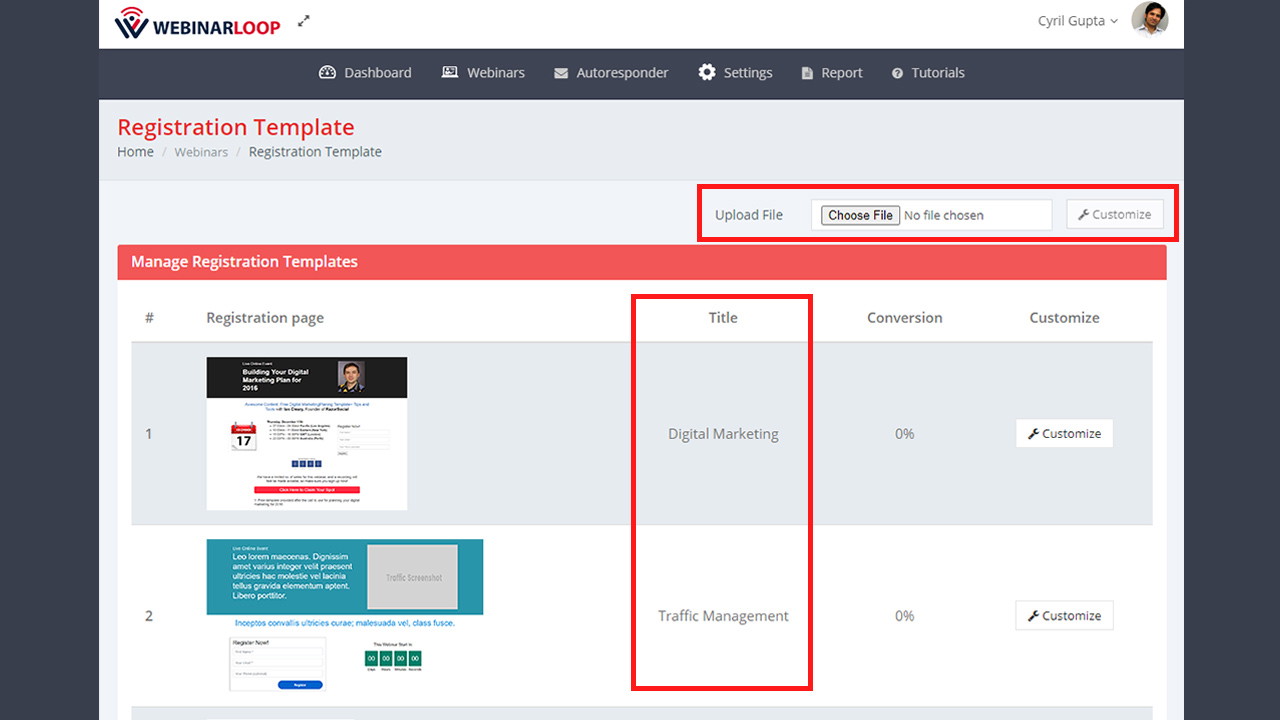Open Settings from navigation bar
The width and height of the screenshot is (1280, 720).
click(735, 73)
